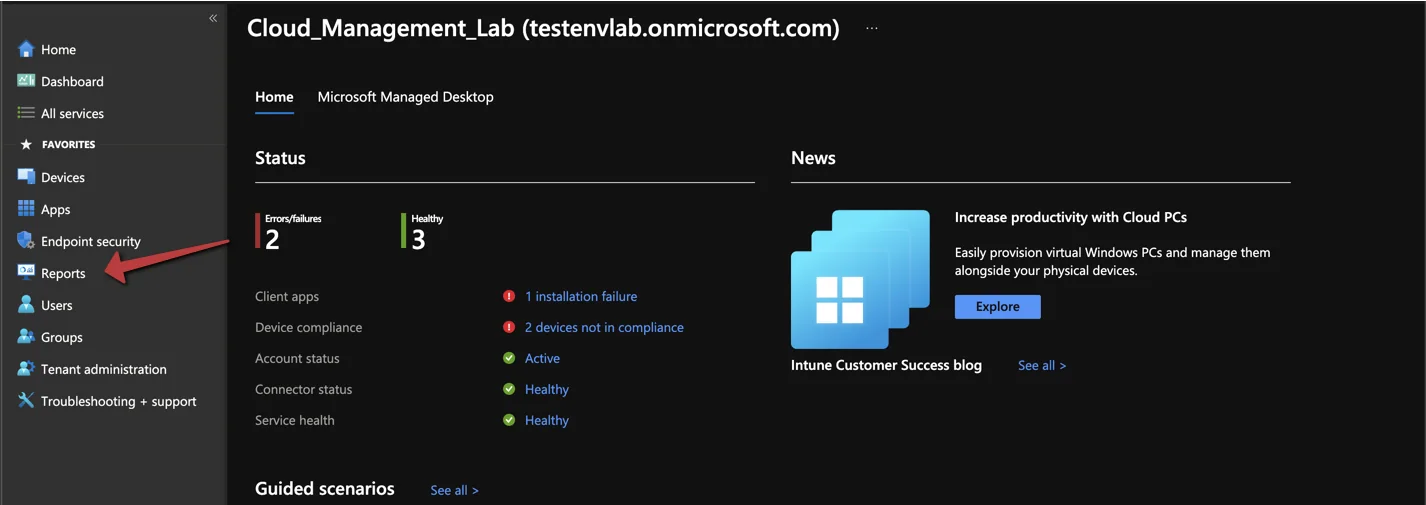This screenshot has width=1426, height=505.
Task: Click See all next to Customer Success blog
Action: coord(1042,365)
